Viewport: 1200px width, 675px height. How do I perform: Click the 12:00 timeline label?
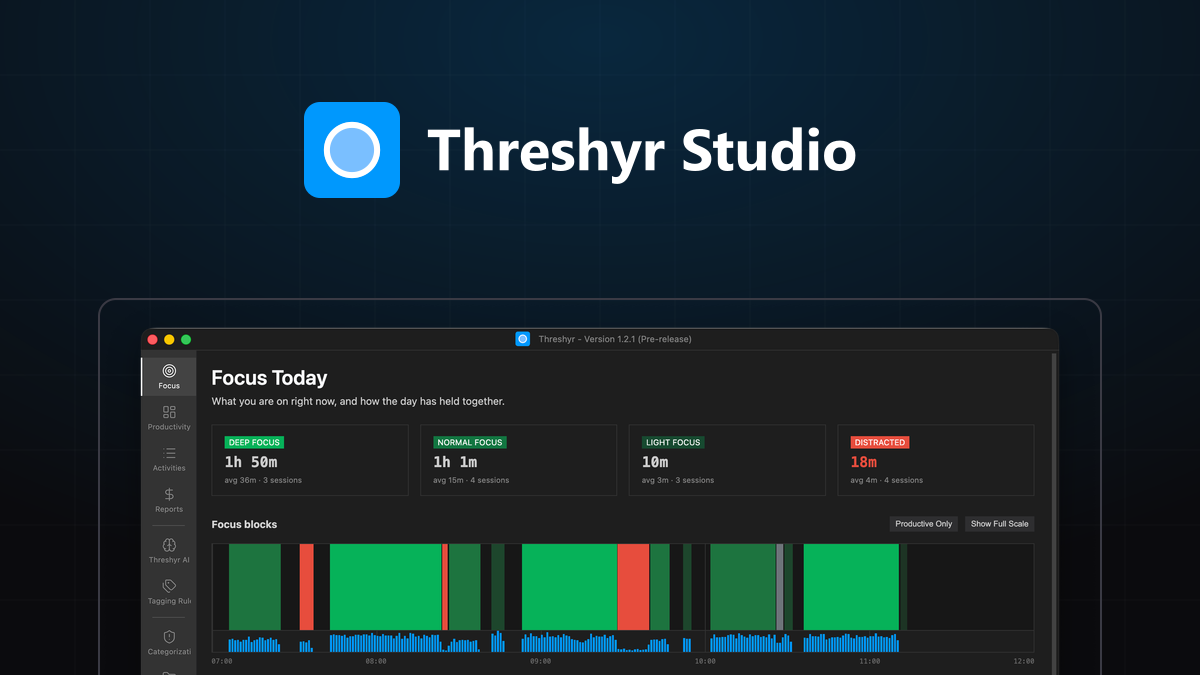tap(1023, 661)
